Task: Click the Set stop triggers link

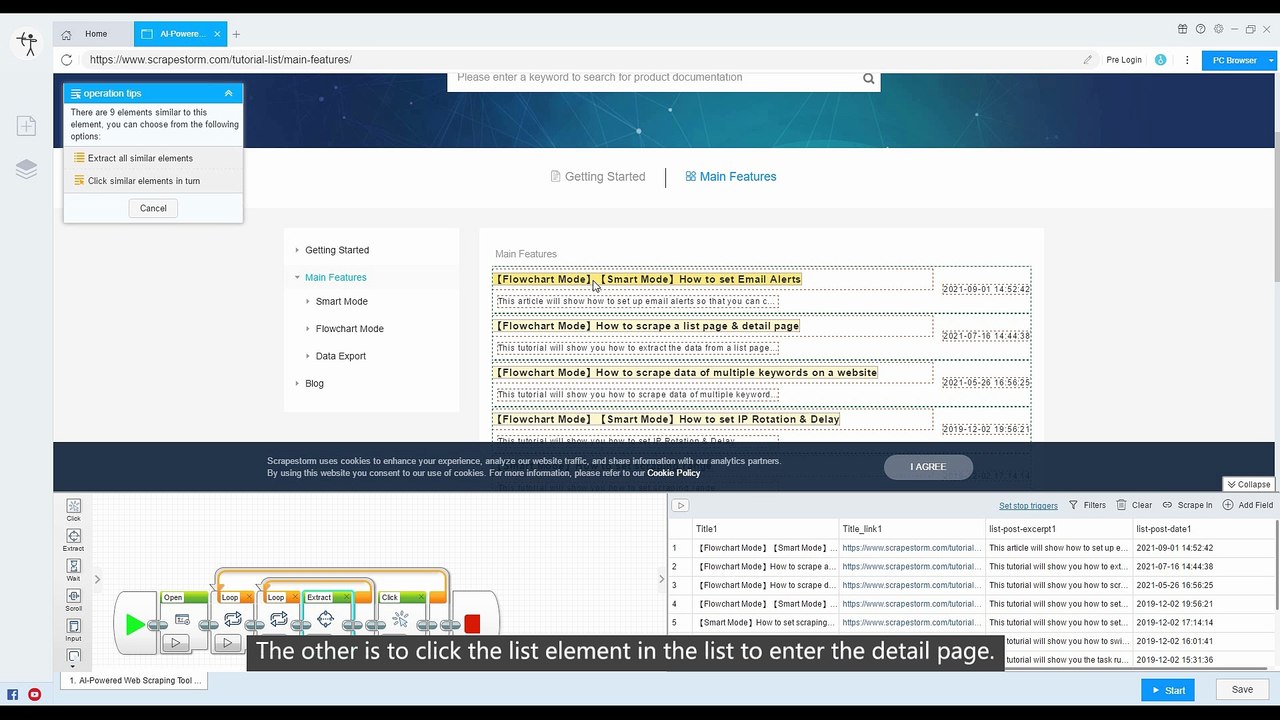Action: 1028,506
